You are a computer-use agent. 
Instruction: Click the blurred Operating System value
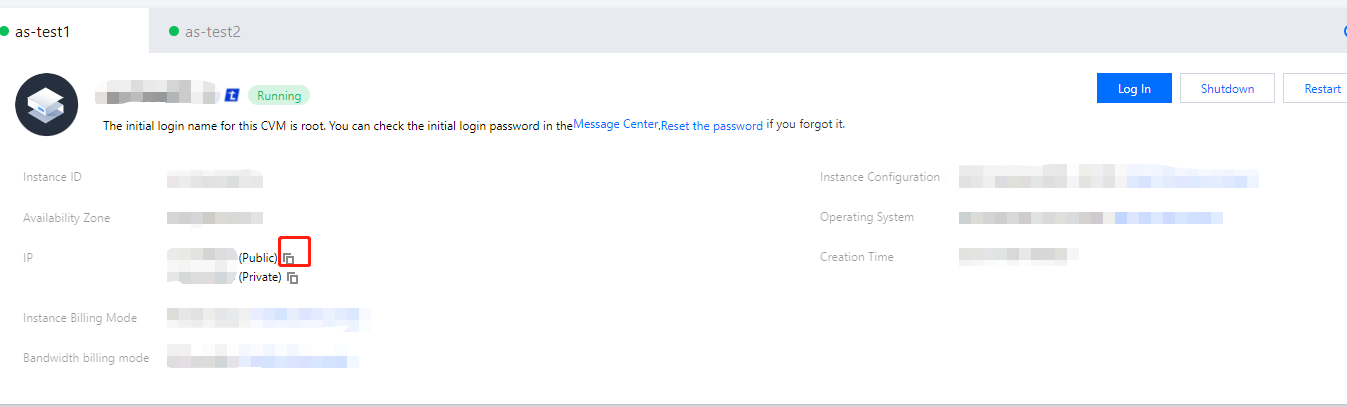[1090, 218]
